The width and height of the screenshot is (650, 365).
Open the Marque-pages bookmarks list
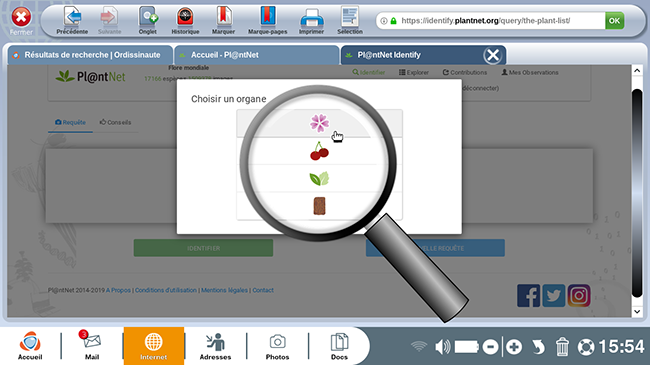click(267, 21)
